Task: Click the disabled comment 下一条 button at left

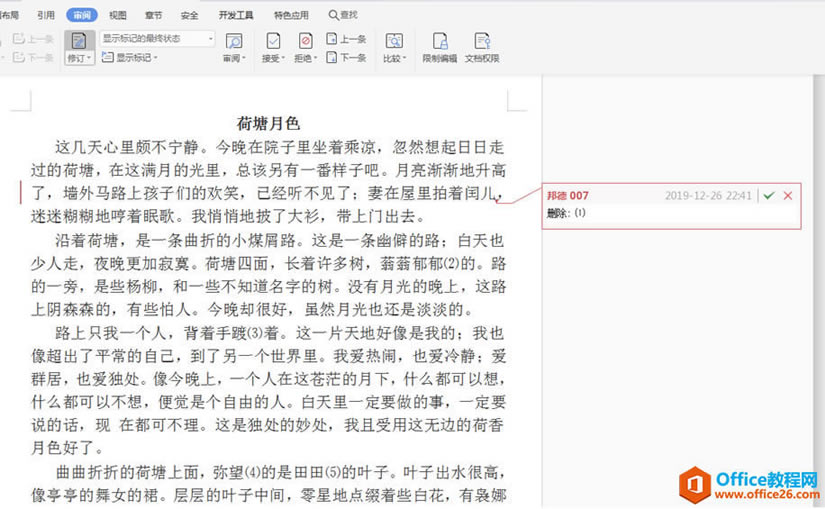Action: 33,57
